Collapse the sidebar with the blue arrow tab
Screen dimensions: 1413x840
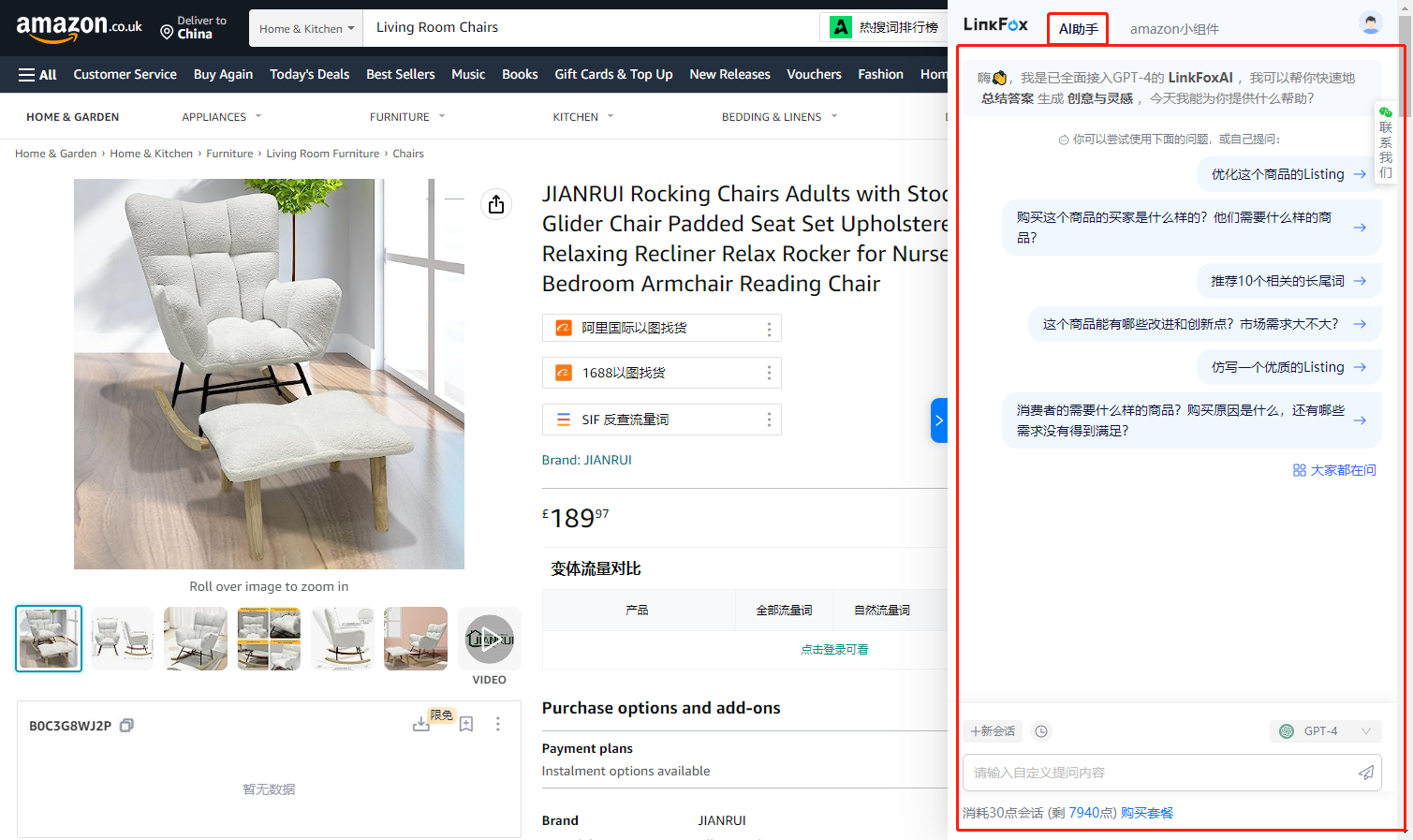coord(938,420)
